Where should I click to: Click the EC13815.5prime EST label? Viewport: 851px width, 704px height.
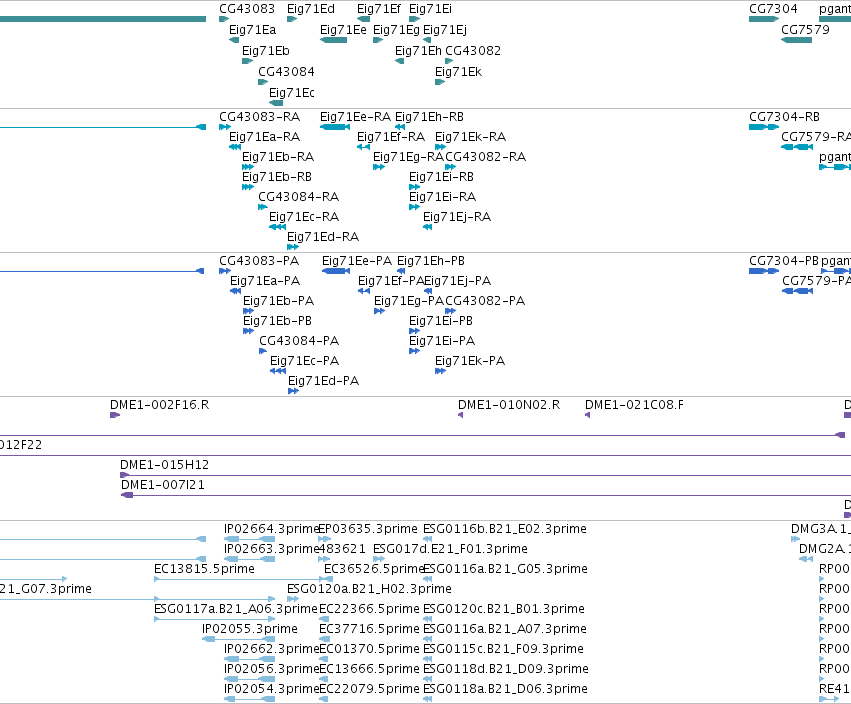[x=205, y=569]
